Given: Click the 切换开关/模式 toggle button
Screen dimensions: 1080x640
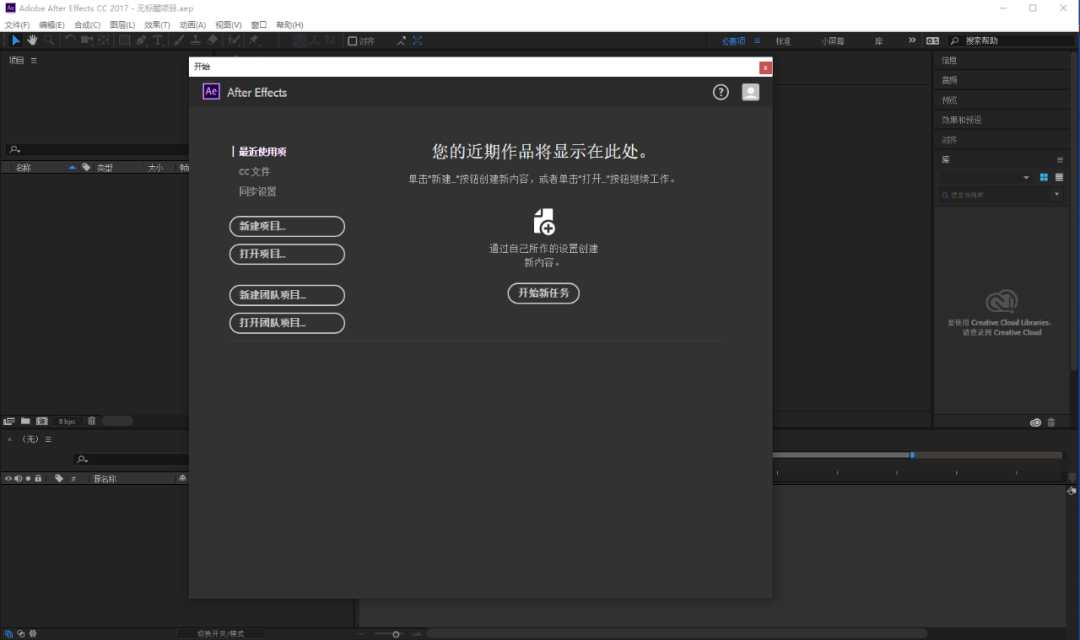Looking at the screenshot, I should point(220,634).
